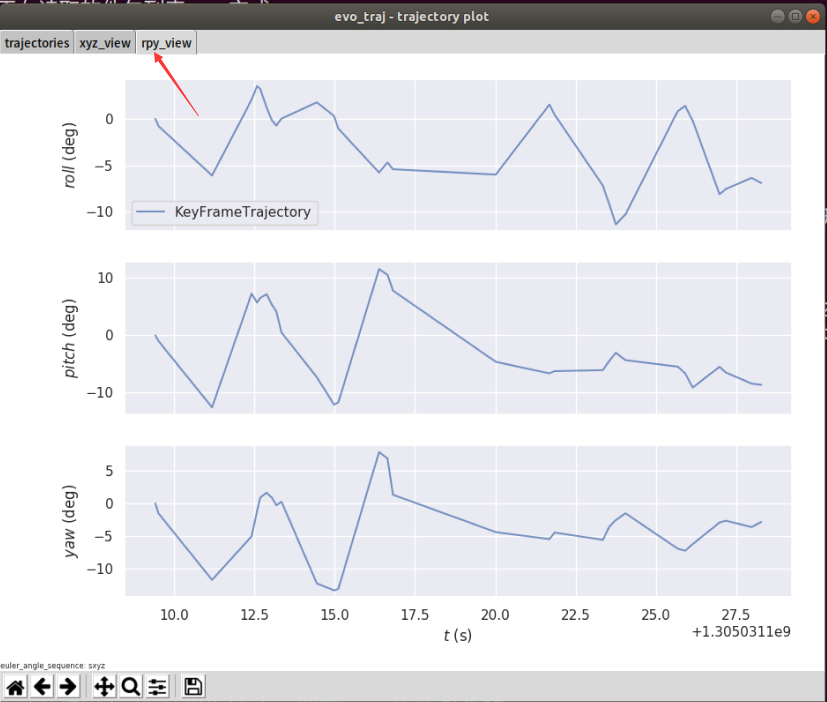Click the pitch (deg) axis label
This screenshot has height=702, width=827.
click(70, 338)
